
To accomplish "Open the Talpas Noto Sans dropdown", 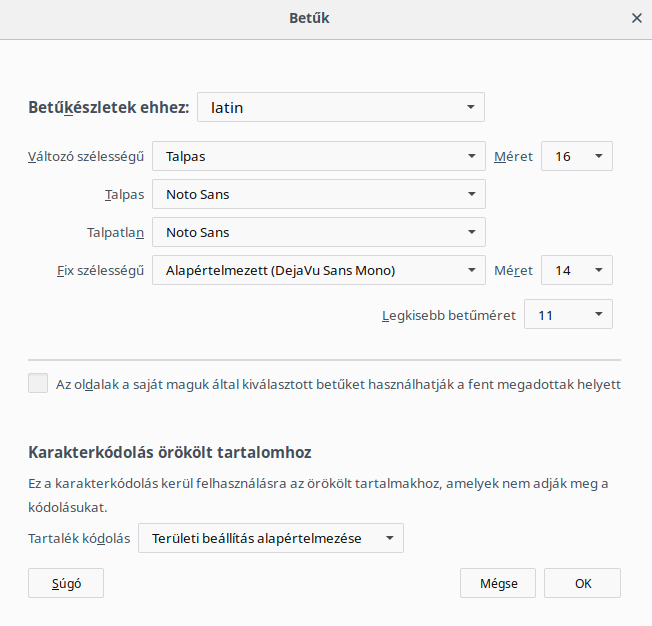I will coord(319,194).
